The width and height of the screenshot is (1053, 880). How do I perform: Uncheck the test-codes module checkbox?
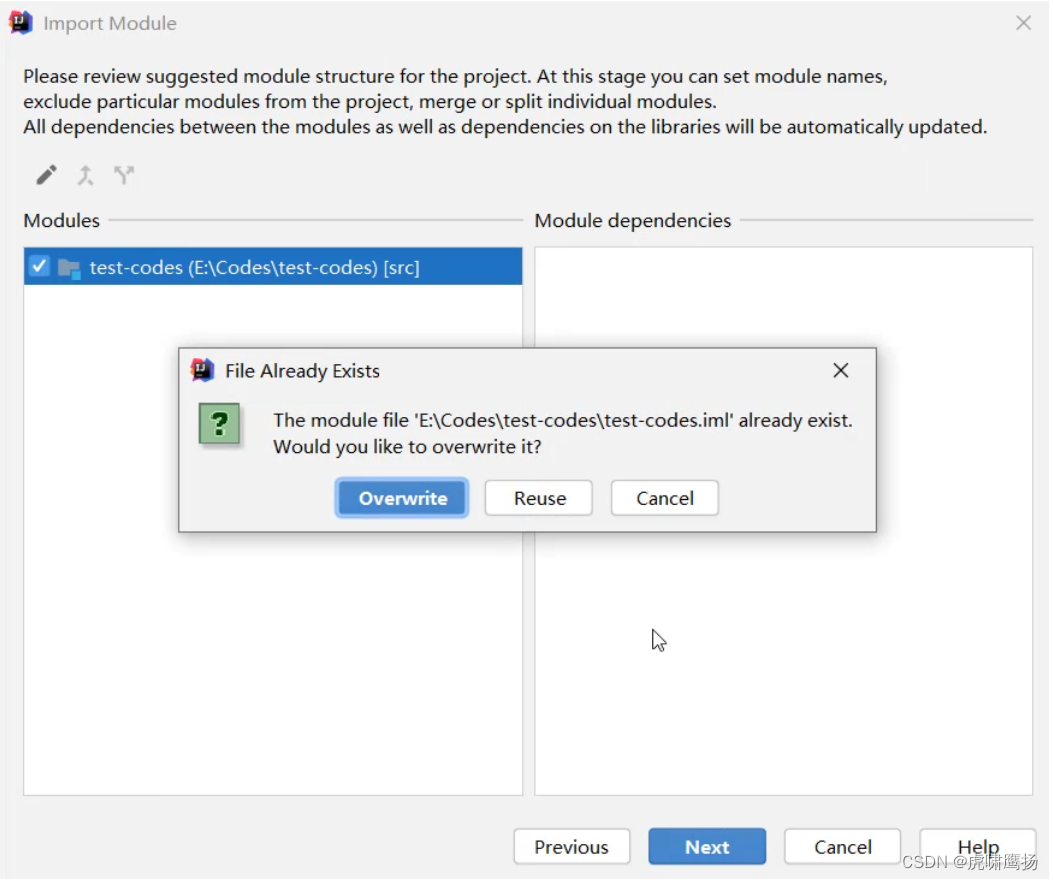point(39,267)
